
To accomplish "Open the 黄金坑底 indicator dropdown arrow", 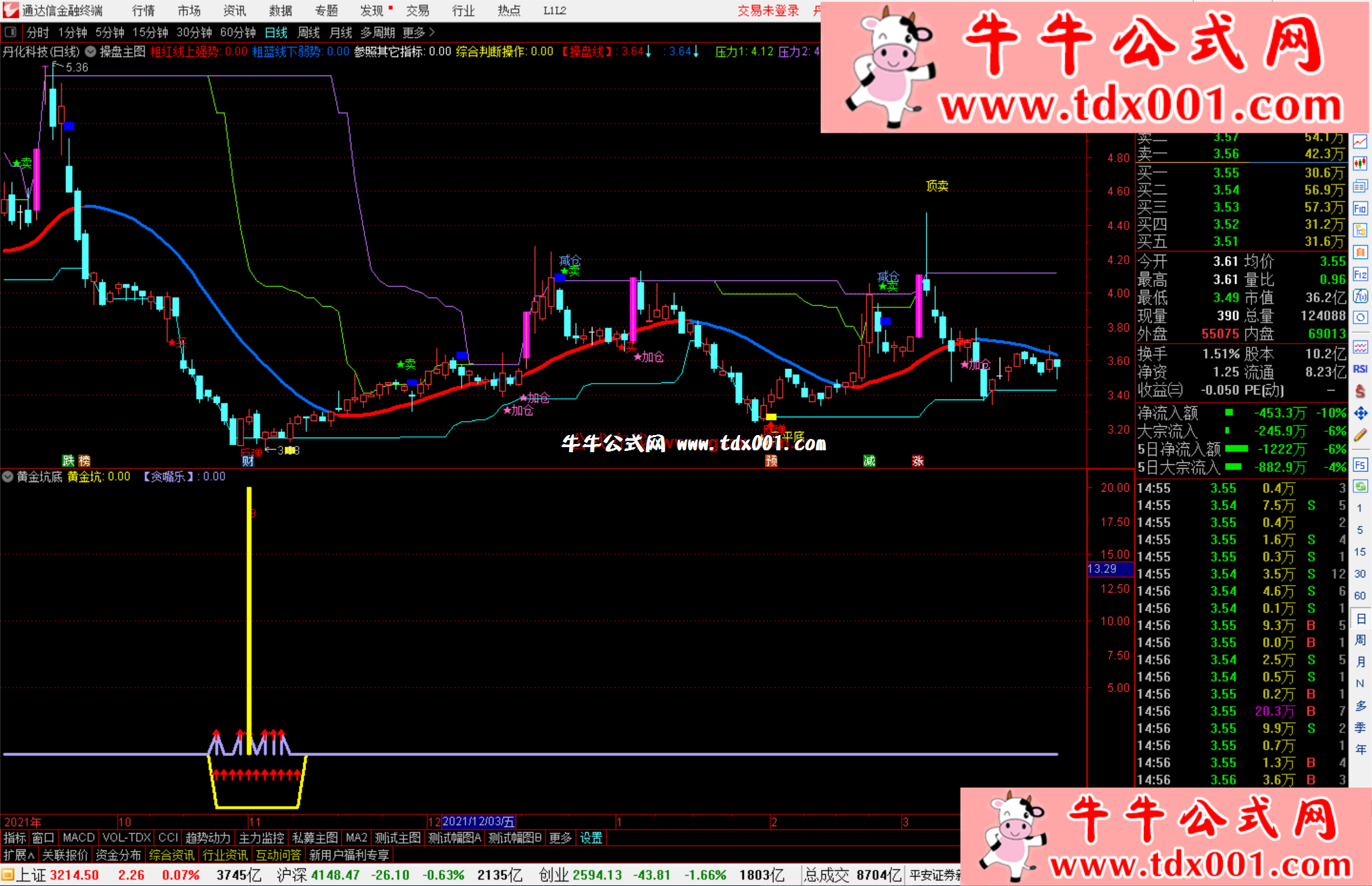I will coord(8,476).
